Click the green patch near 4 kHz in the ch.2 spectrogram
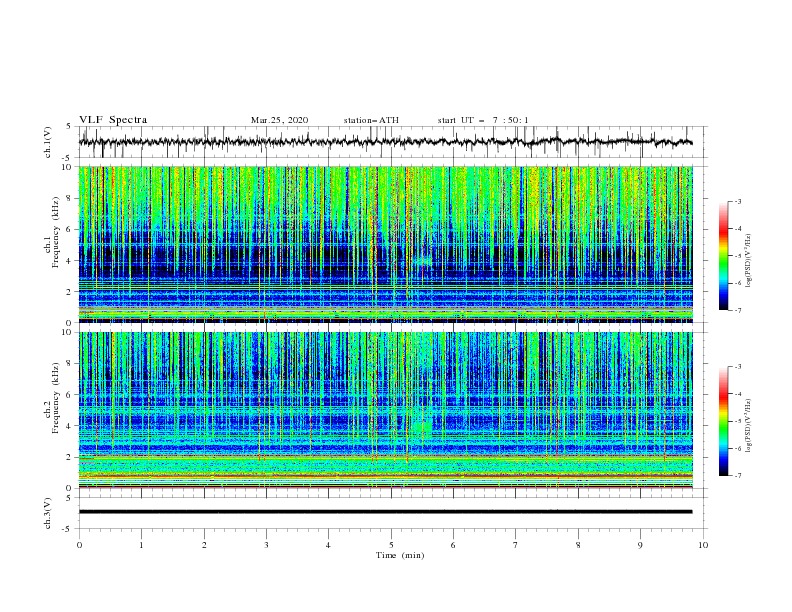792x612 pixels. click(422, 427)
